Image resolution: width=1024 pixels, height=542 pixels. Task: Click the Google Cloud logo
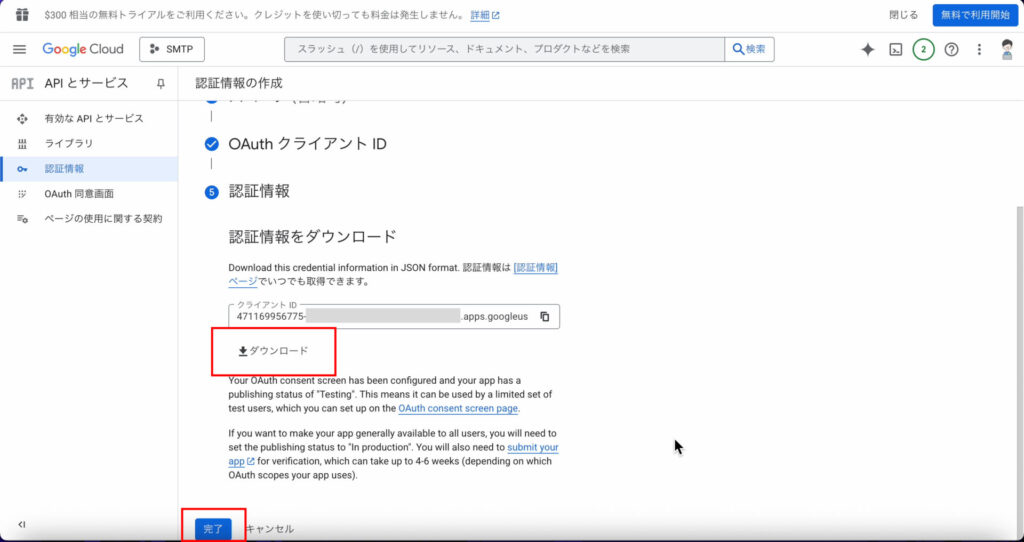click(83, 49)
